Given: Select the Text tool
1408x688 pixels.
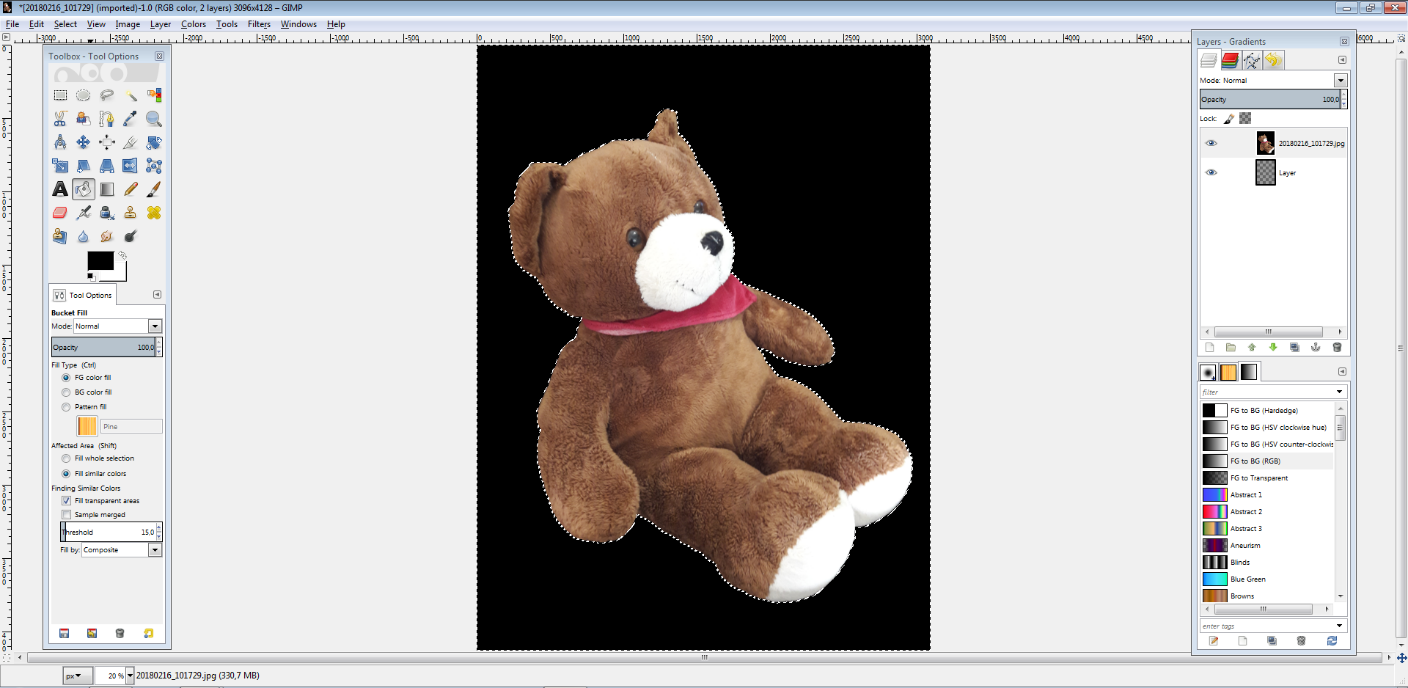Looking at the screenshot, I should [x=60, y=189].
